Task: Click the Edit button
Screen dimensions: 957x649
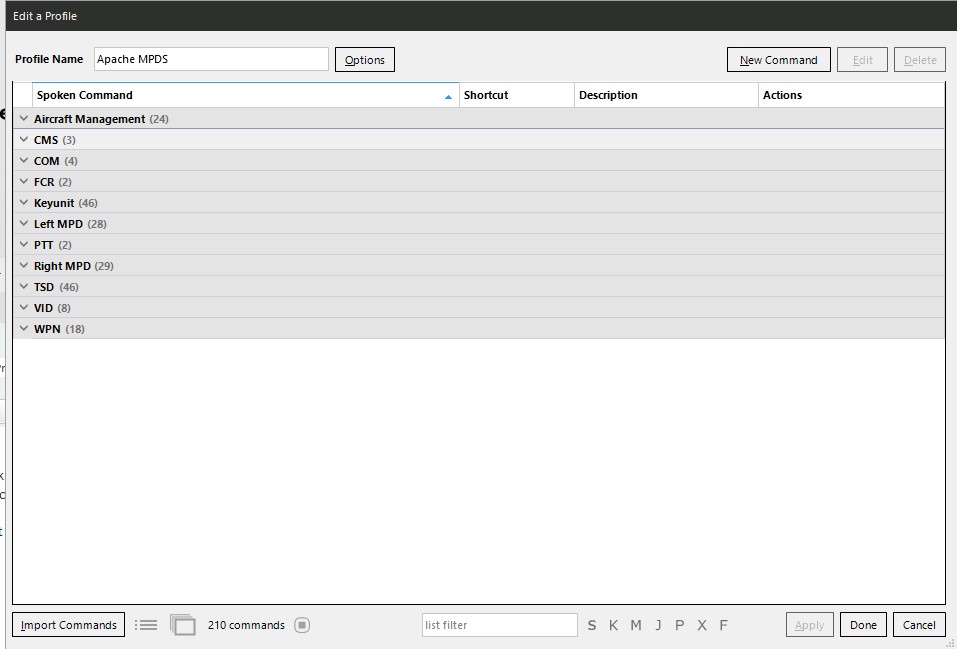Action: (x=862, y=59)
